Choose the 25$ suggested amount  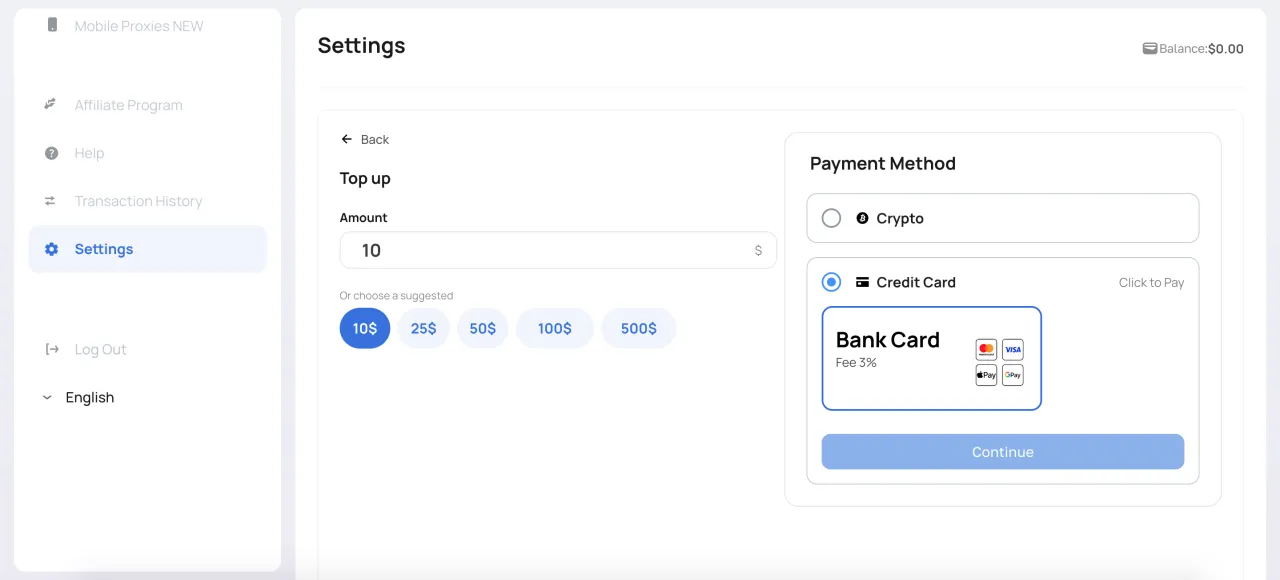pyautogui.click(x=423, y=328)
